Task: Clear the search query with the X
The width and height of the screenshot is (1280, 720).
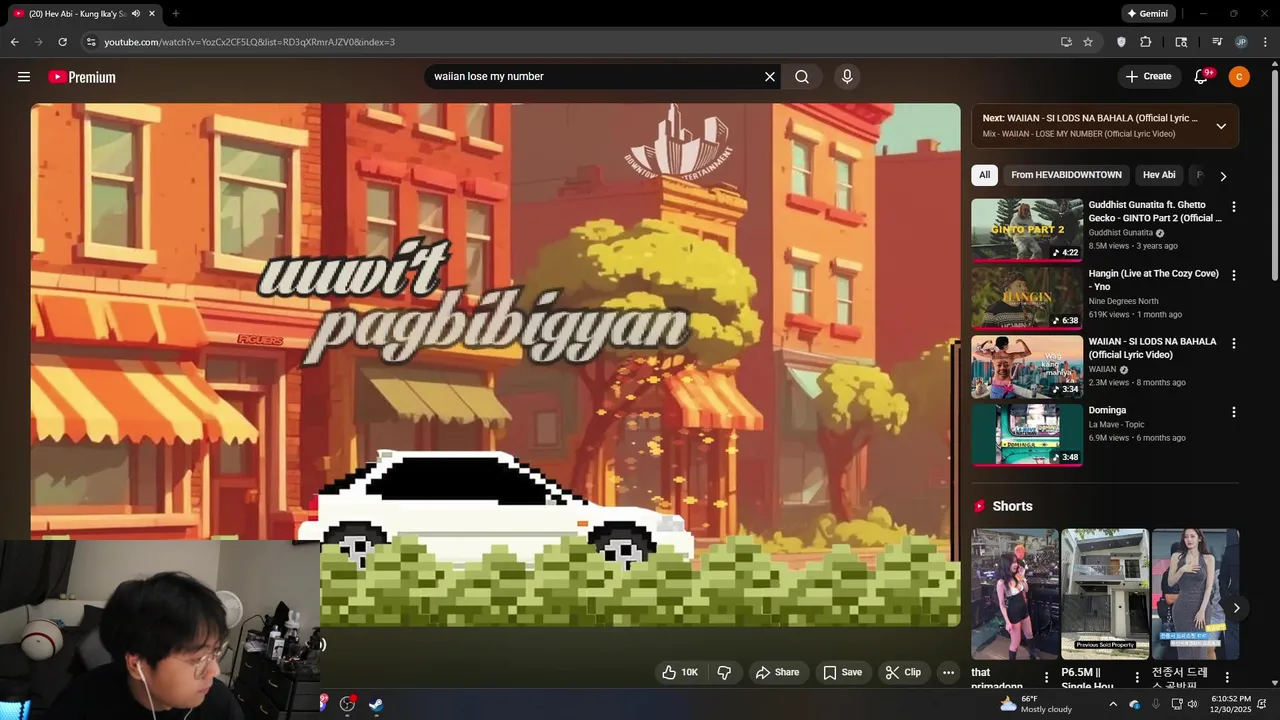Action: (770, 77)
